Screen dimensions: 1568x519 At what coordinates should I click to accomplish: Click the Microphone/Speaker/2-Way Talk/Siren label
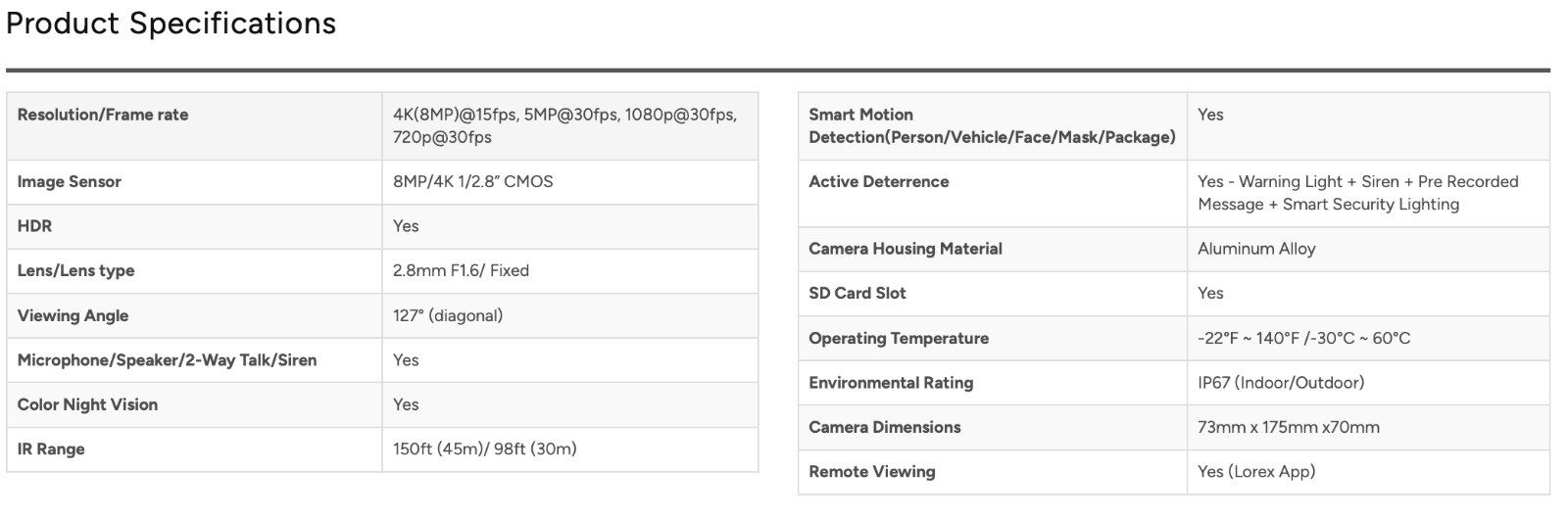point(168,360)
